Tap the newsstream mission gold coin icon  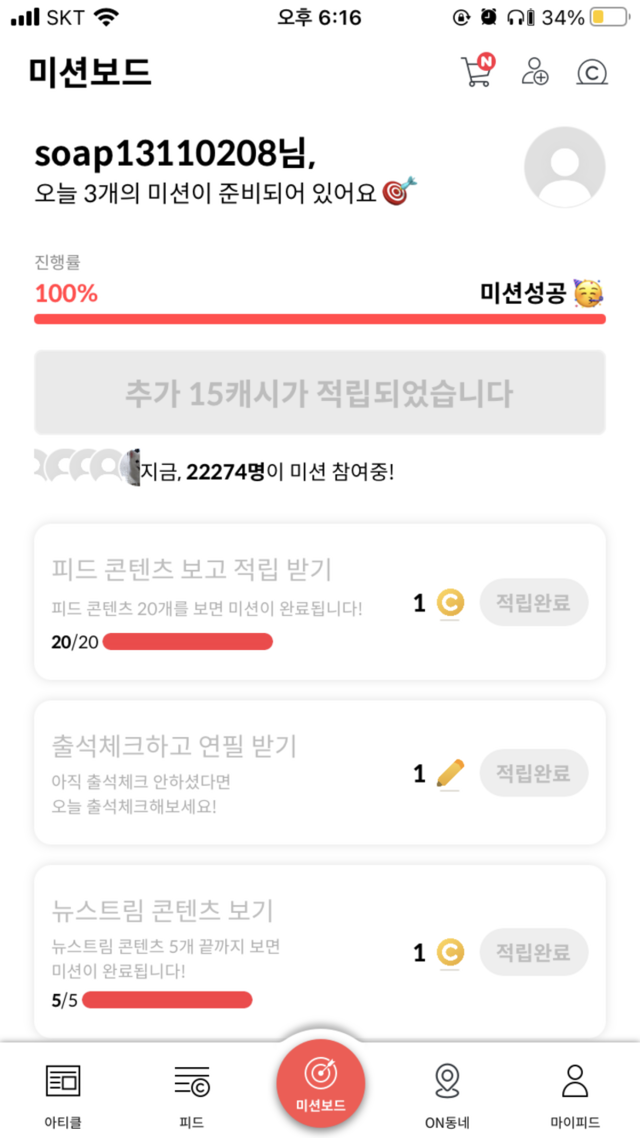coord(450,953)
